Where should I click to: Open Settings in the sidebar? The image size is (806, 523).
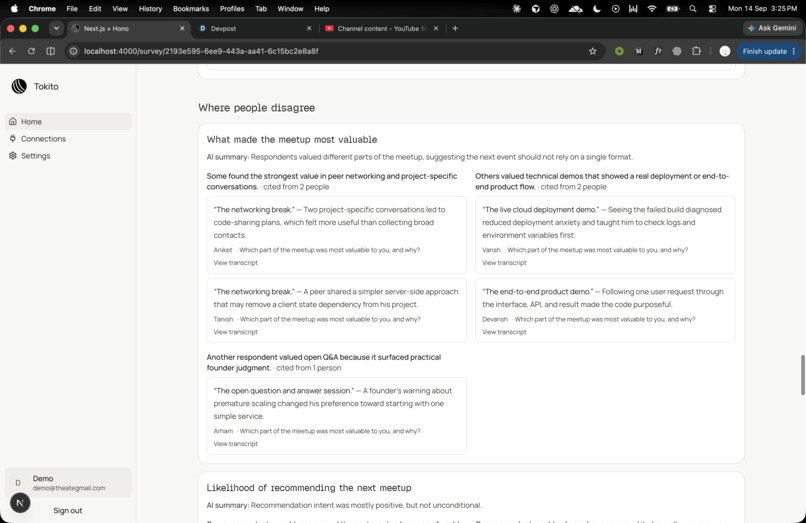68,155
